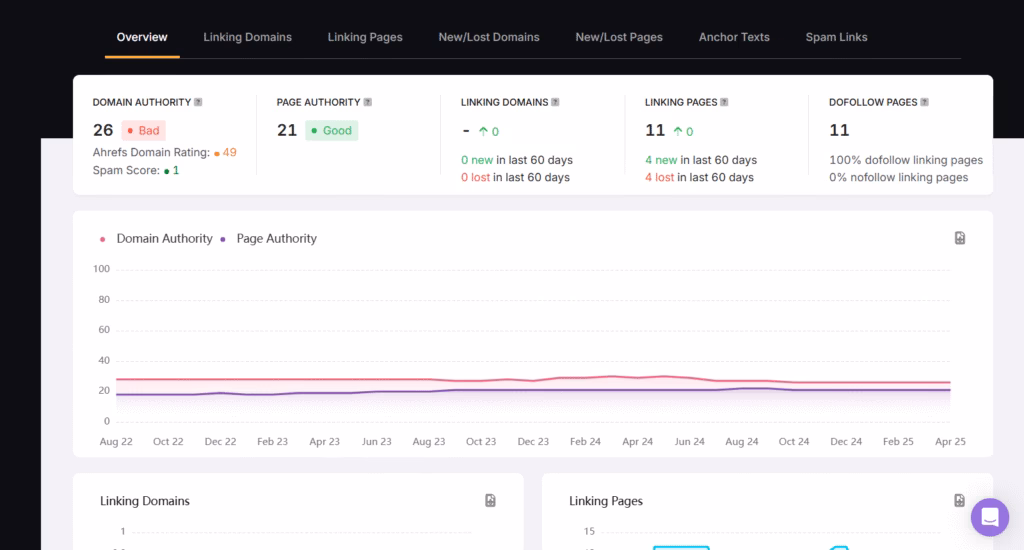Image resolution: width=1024 pixels, height=550 pixels.
Task: Click the Page Authority help icon
Action: point(368,102)
